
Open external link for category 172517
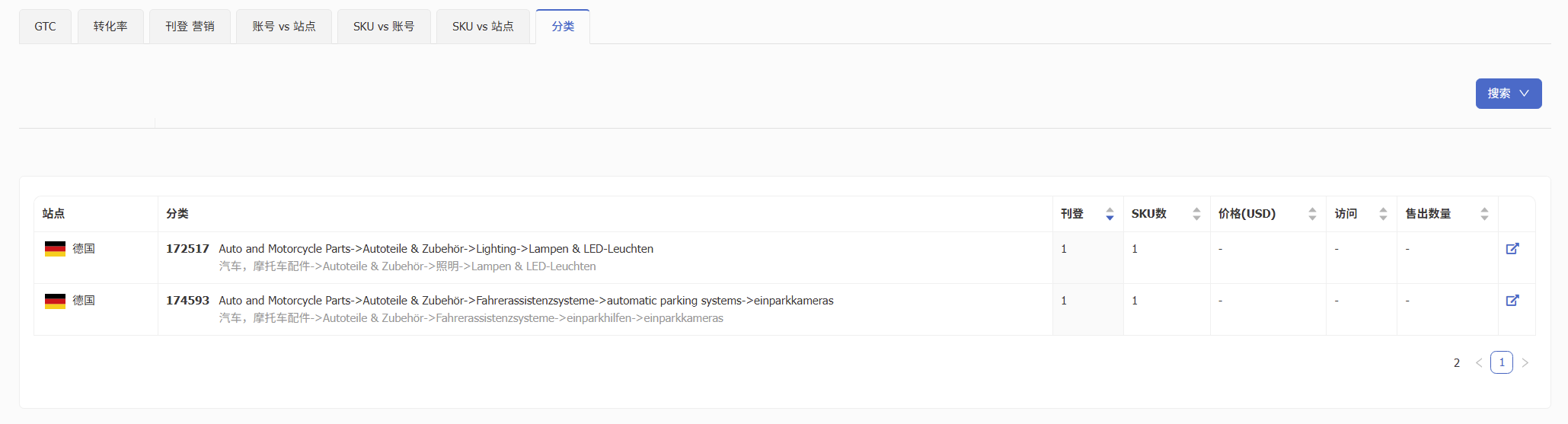click(1512, 249)
